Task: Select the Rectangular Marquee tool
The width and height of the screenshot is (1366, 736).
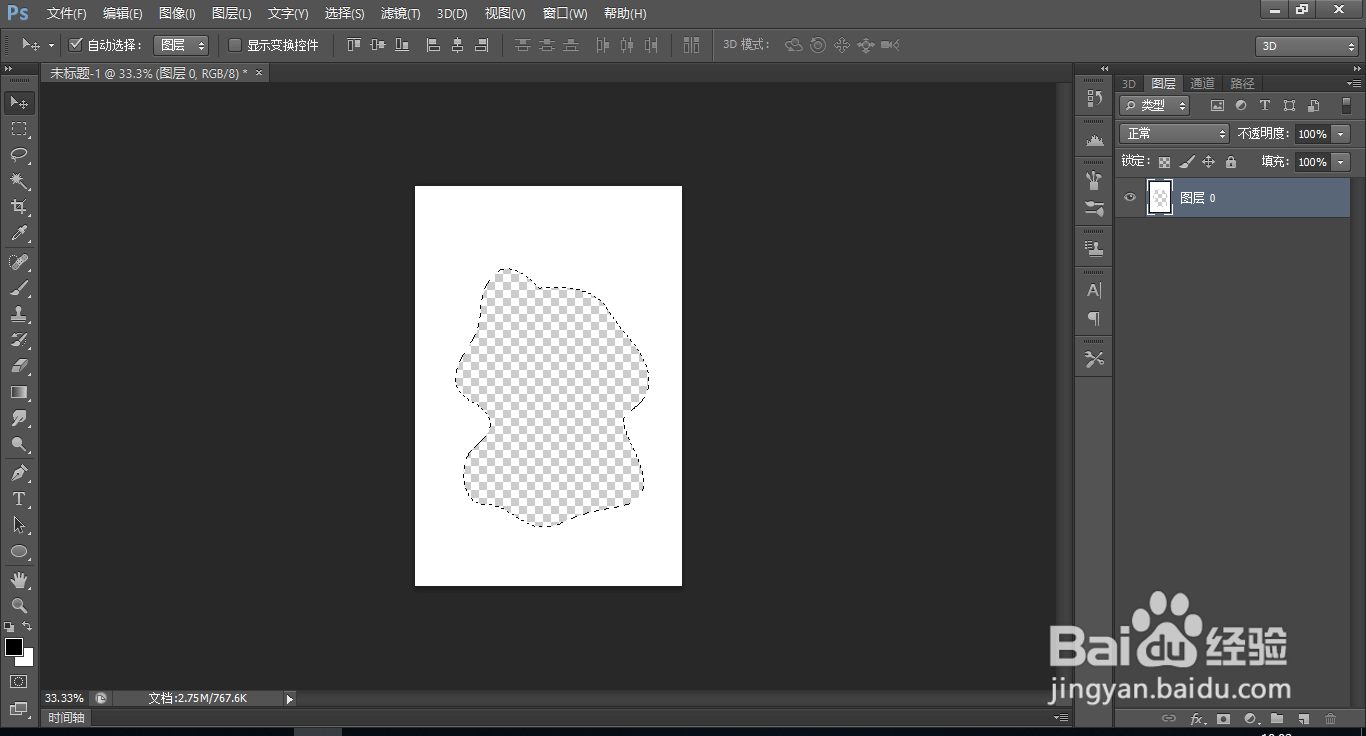Action: (19, 129)
